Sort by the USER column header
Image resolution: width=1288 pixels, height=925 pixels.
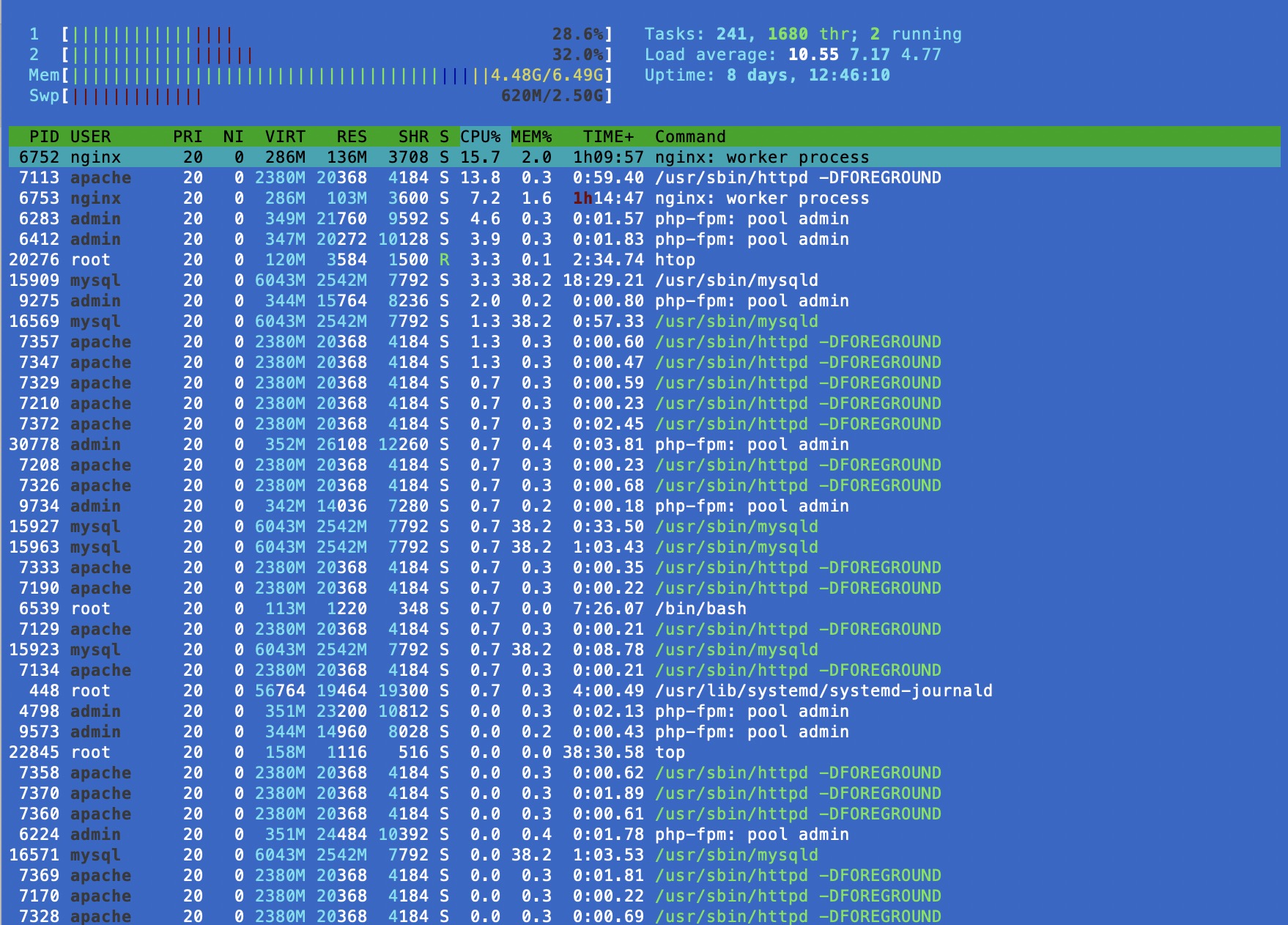pos(91,137)
